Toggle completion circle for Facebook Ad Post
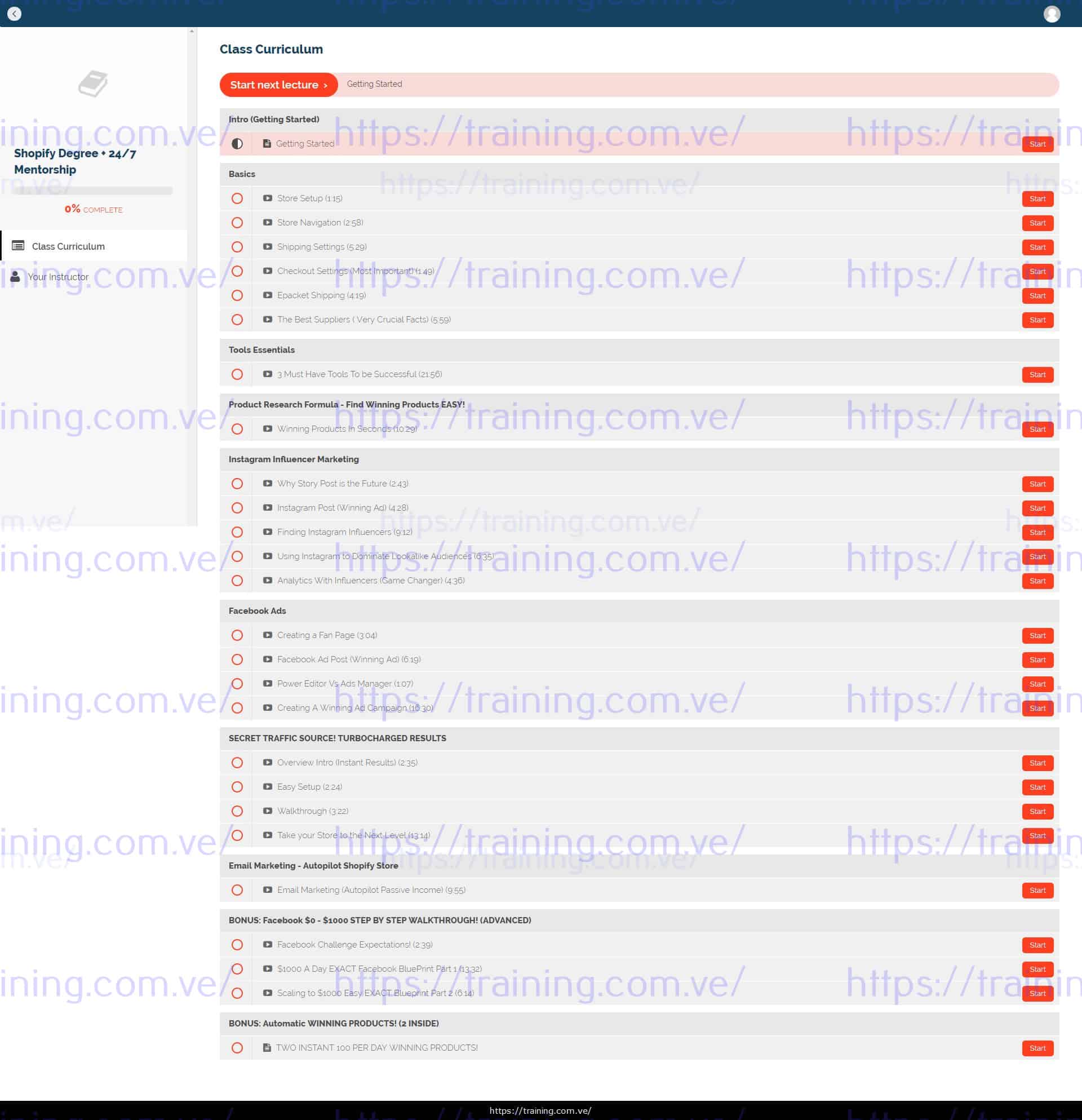This screenshot has width=1082, height=1120. [x=237, y=659]
